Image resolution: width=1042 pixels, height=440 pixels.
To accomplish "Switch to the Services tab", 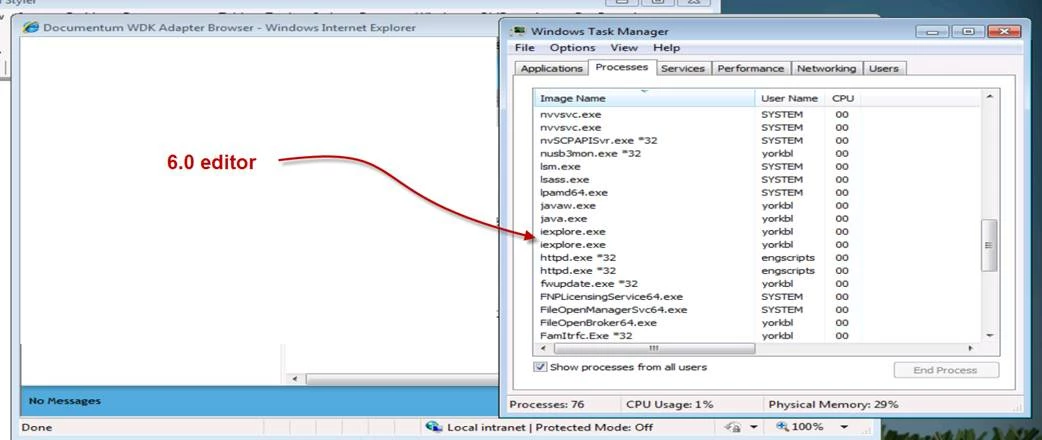I will [x=682, y=68].
